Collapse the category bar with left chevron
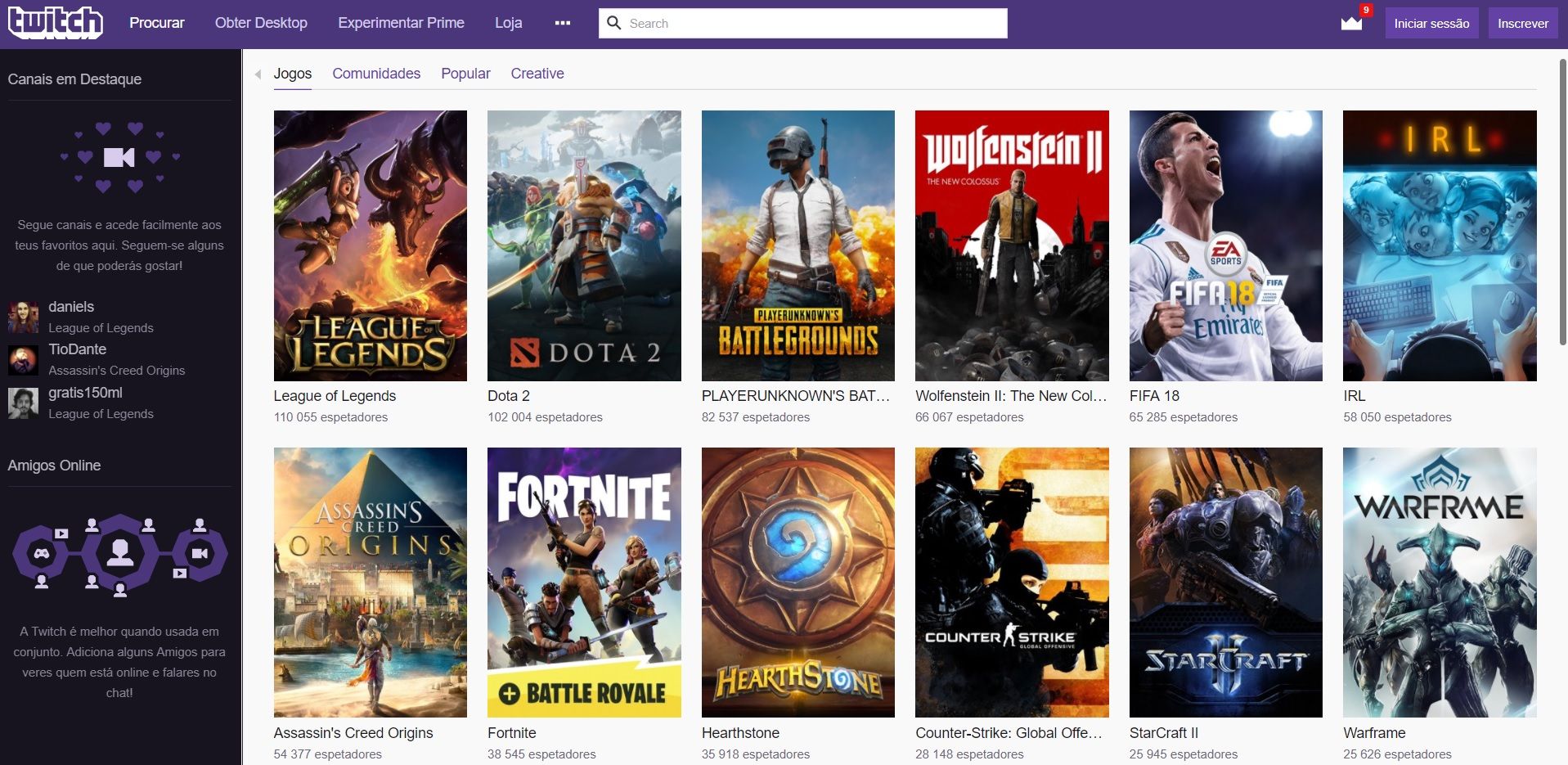This screenshot has width=1568, height=765. 258,74
